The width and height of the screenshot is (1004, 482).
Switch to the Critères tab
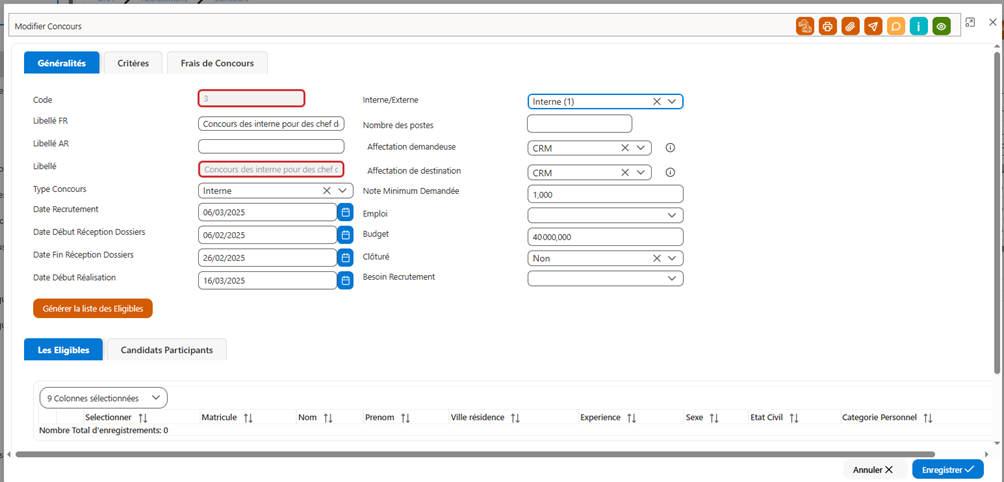(x=133, y=63)
